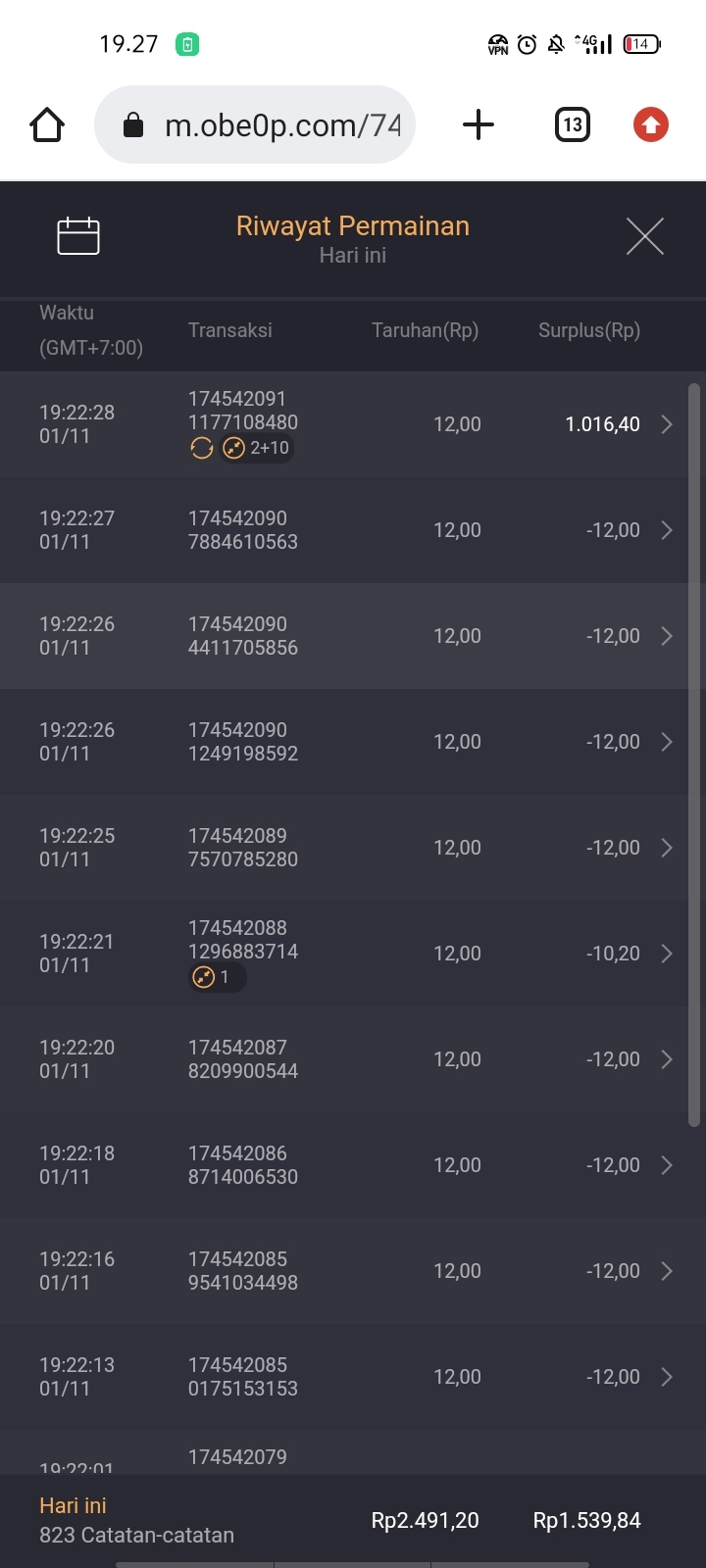Tap the free spin badge labeled 2+10
This screenshot has height=1568, width=706.
coord(259,449)
